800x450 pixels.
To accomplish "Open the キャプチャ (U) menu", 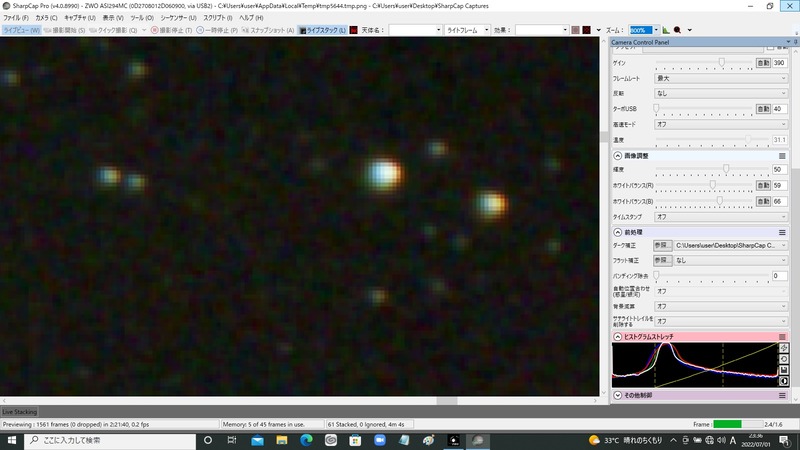I will pos(80,18).
